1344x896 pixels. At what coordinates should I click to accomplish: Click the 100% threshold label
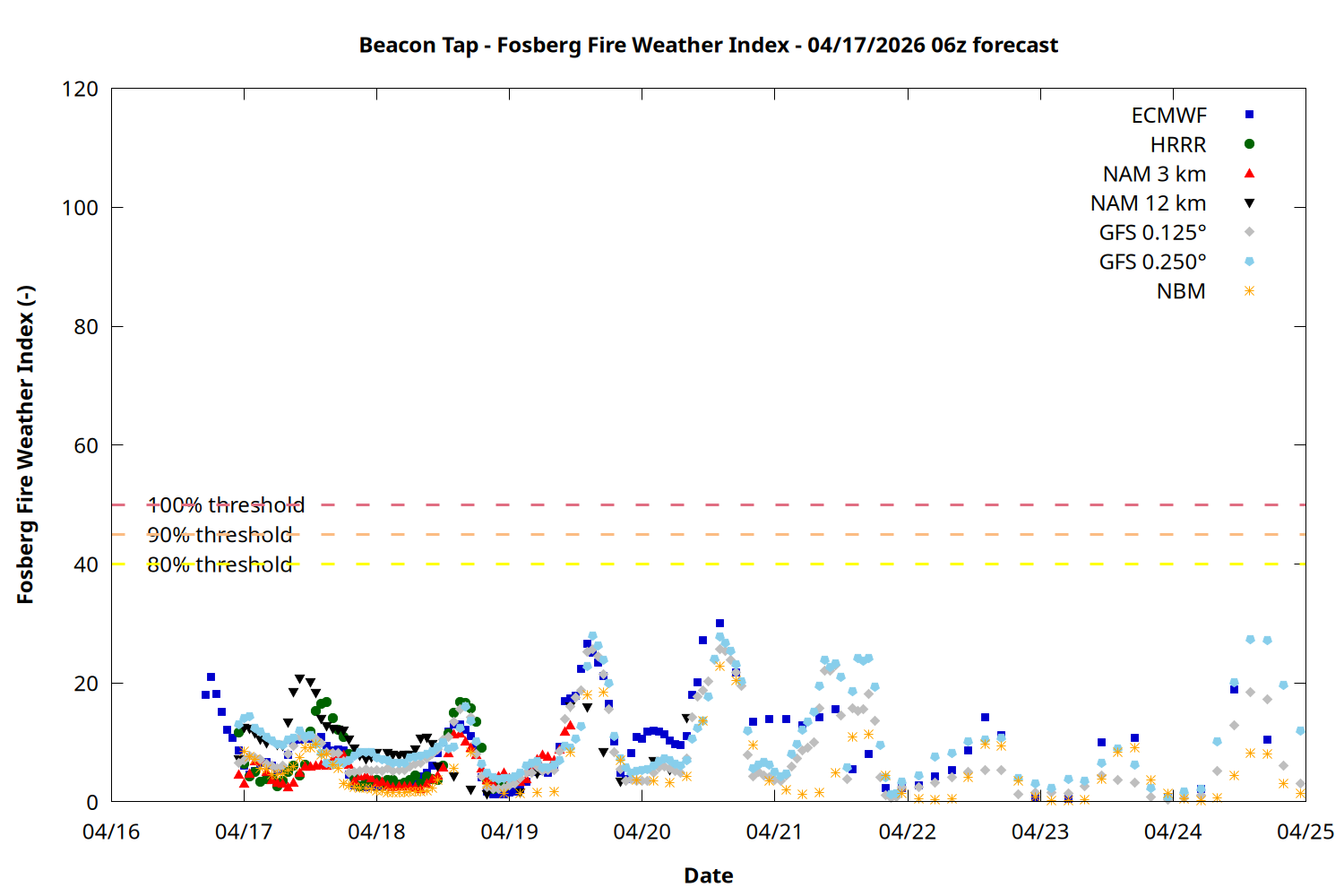(226, 505)
